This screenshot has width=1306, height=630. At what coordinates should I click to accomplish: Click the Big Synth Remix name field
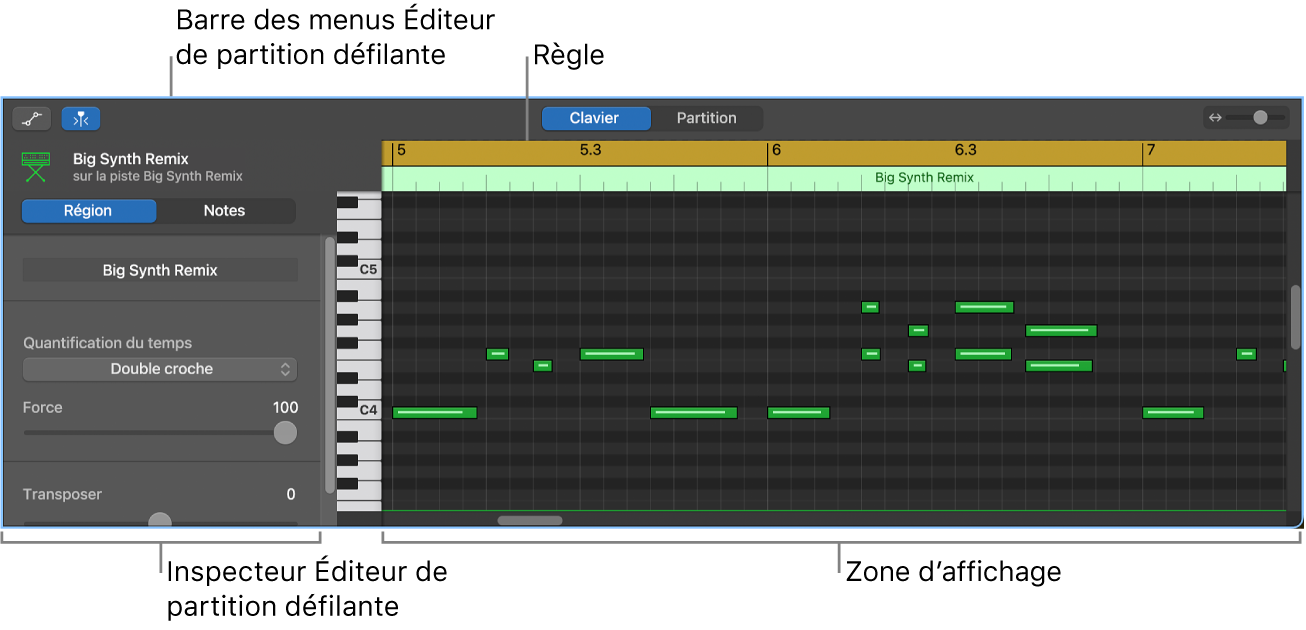pyautogui.click(x=160, y=270)
